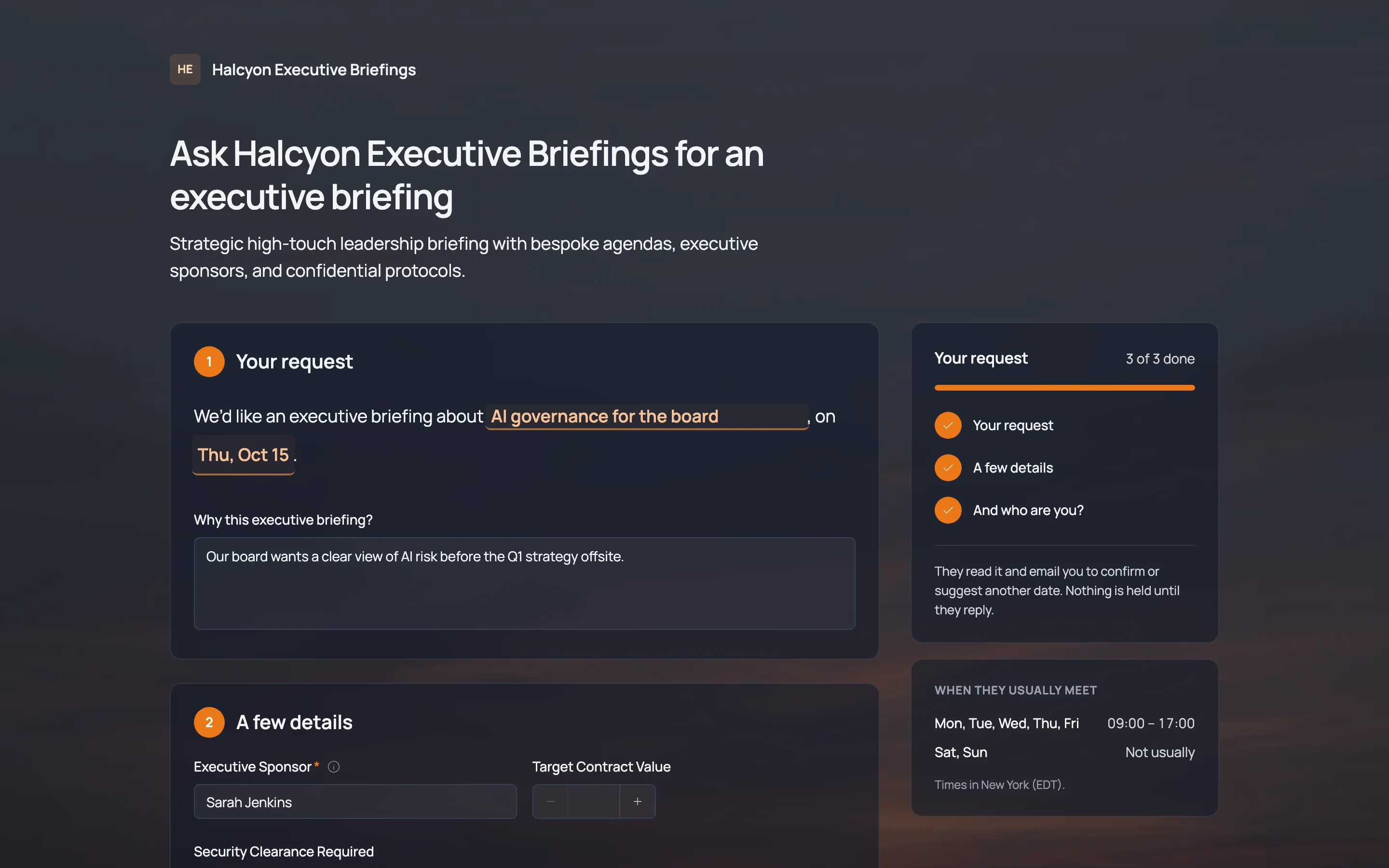Click the checkmark icon beside 'Your request'
The width and height of the screenshot is (1389, 868).
[948, 425]
